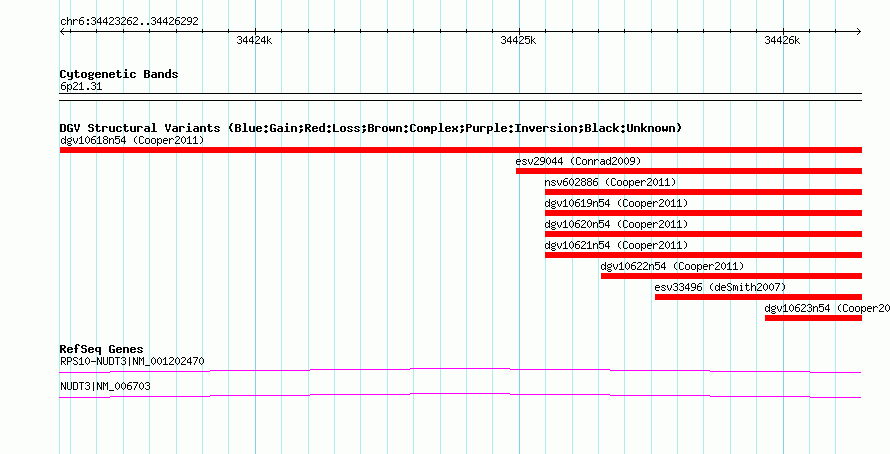Select the dgv10618n54 (Cooper2011) label
Image resolution: width=890 pixels, height=454 pixels.
point(132,140)
